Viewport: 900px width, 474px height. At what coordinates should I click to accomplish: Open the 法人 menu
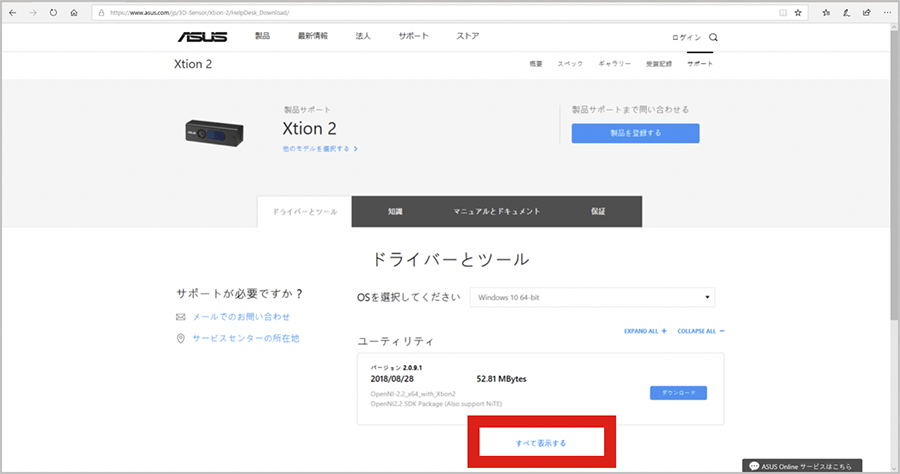[x=363, y=36]
